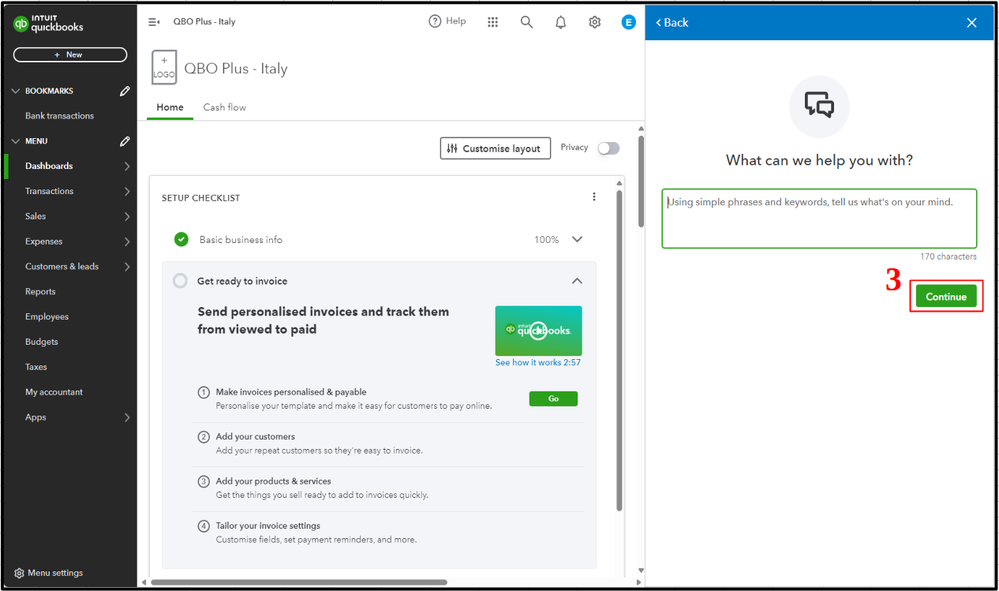Expand Basic business info chevron
This screenshot has width=999, height=591.
[x=577, y=240]
